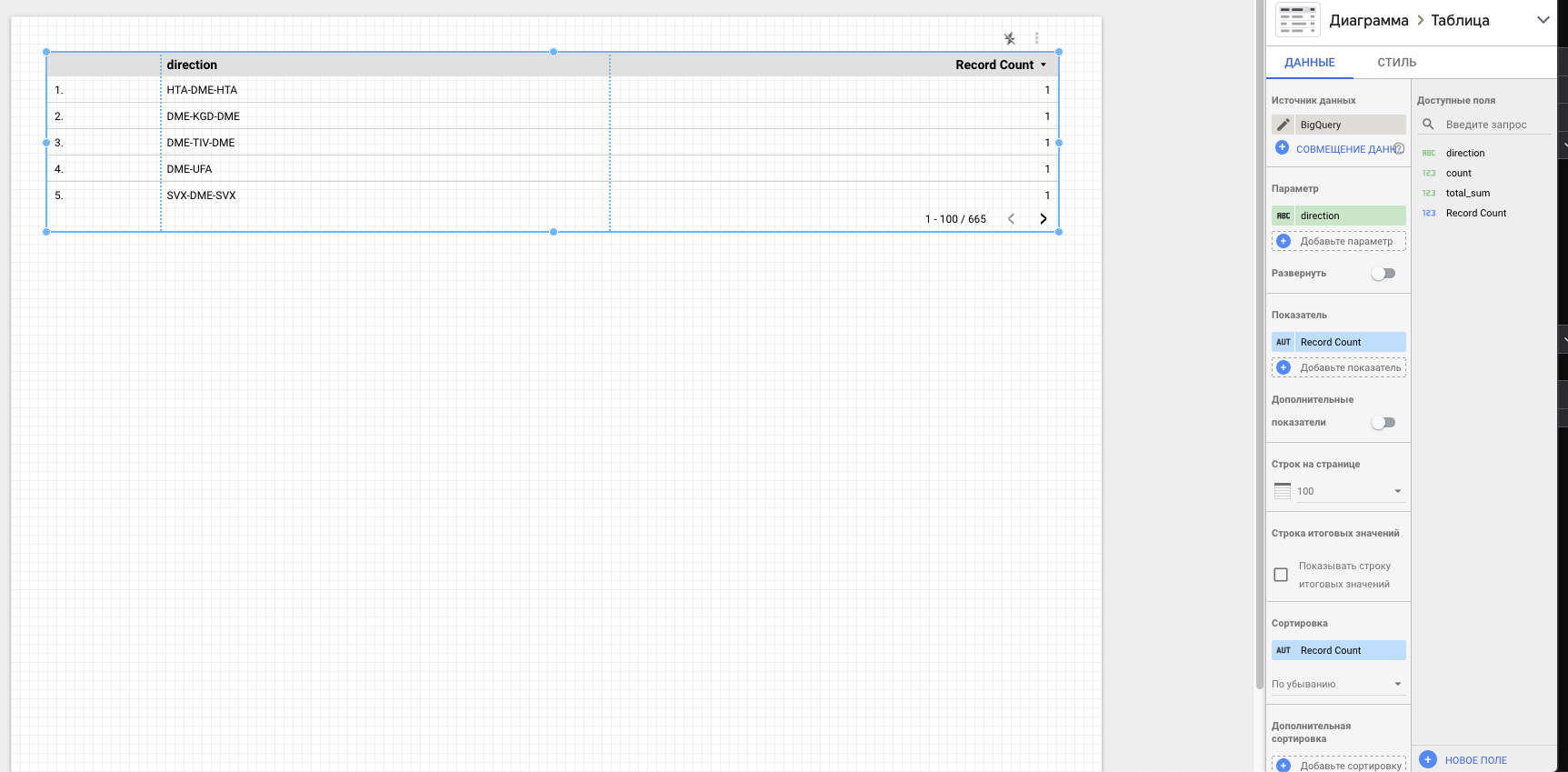The height and width of the screenshot is (772, 1568).
Task: Click the Record Count value for HTA-DME-HTA row
Action: point(1047,90)
